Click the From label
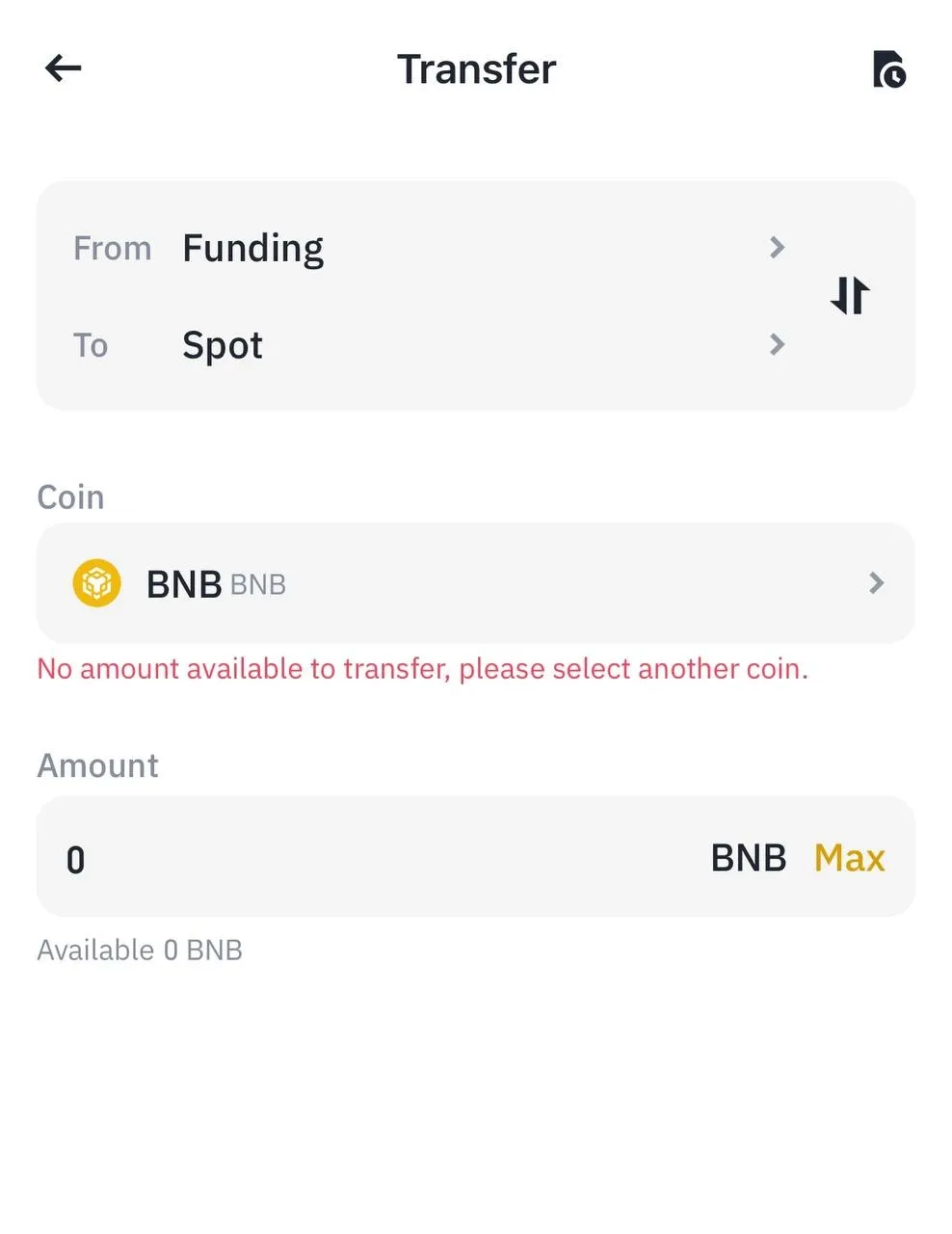Image resolution: width=952 pixels, height=1234 pixels. click(113, 249)
